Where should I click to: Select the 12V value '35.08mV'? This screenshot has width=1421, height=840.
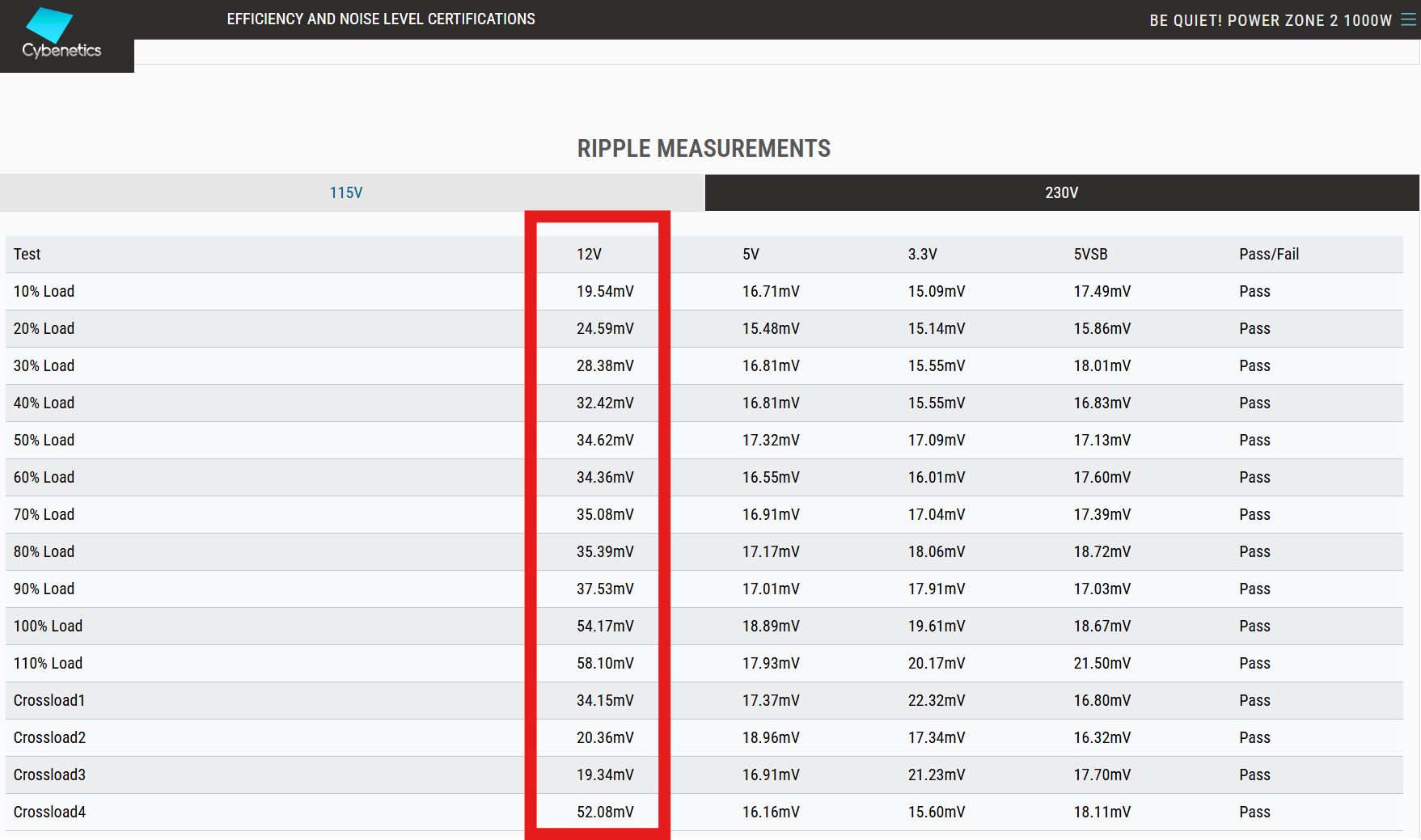605,514
